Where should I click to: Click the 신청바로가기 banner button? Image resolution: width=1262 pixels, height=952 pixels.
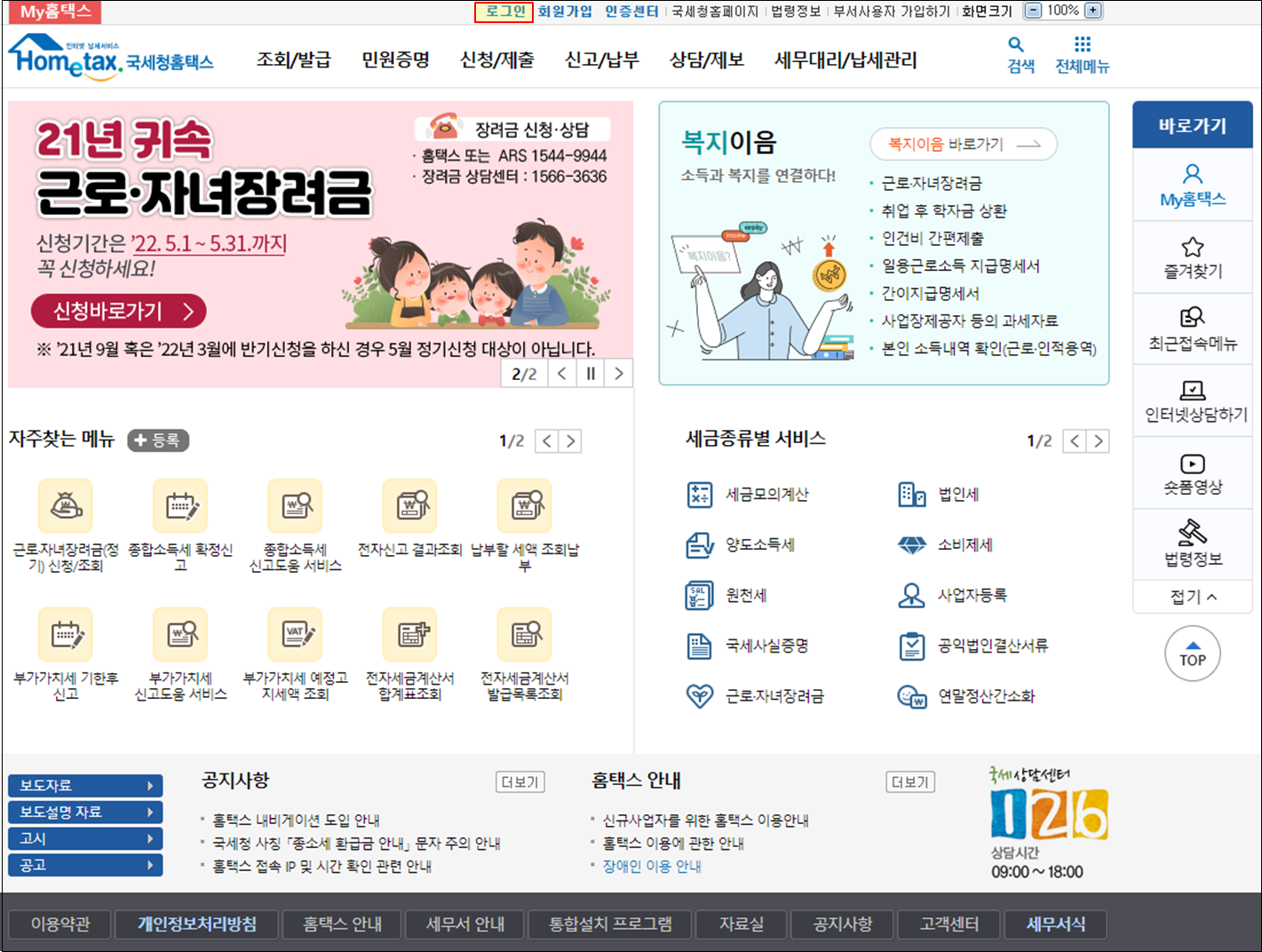pyautogui.click(x=119, y=312)
